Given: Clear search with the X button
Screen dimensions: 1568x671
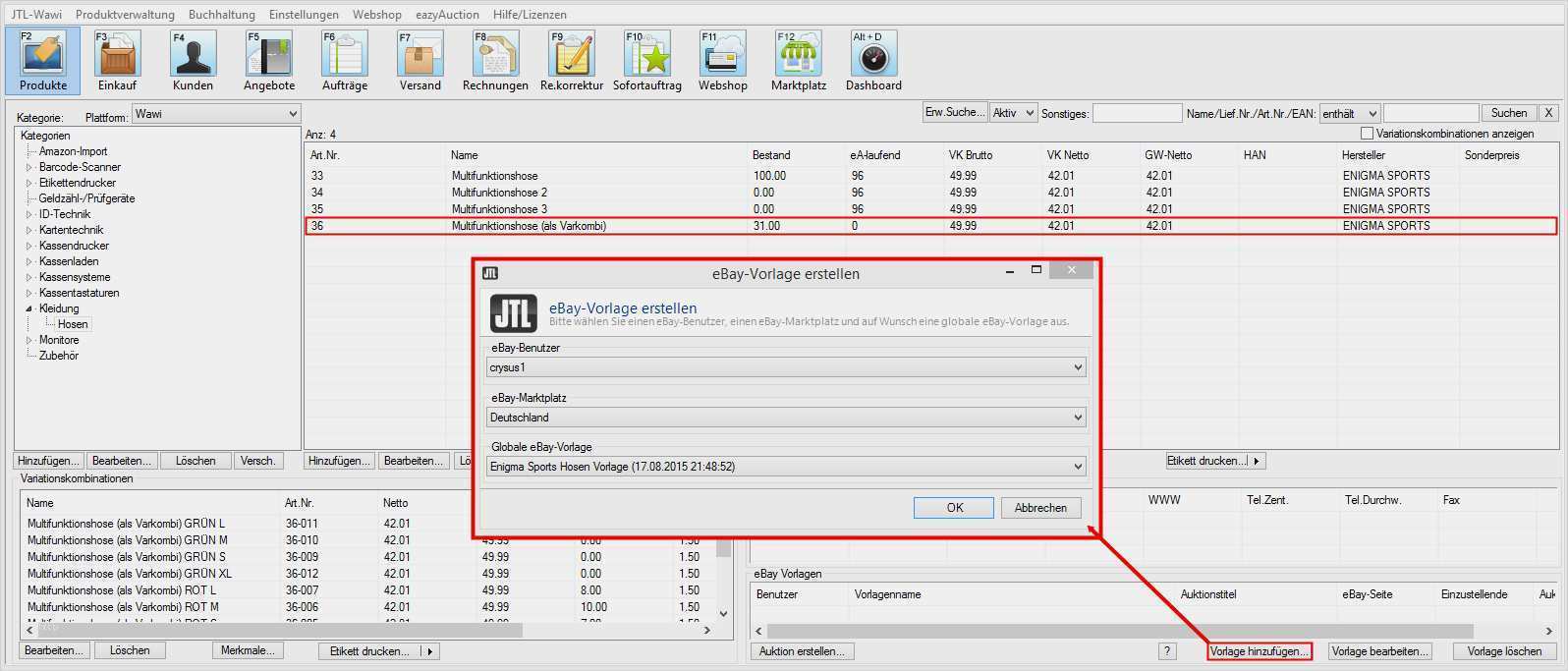Looking at the screenshot, I should point(1548,113).
